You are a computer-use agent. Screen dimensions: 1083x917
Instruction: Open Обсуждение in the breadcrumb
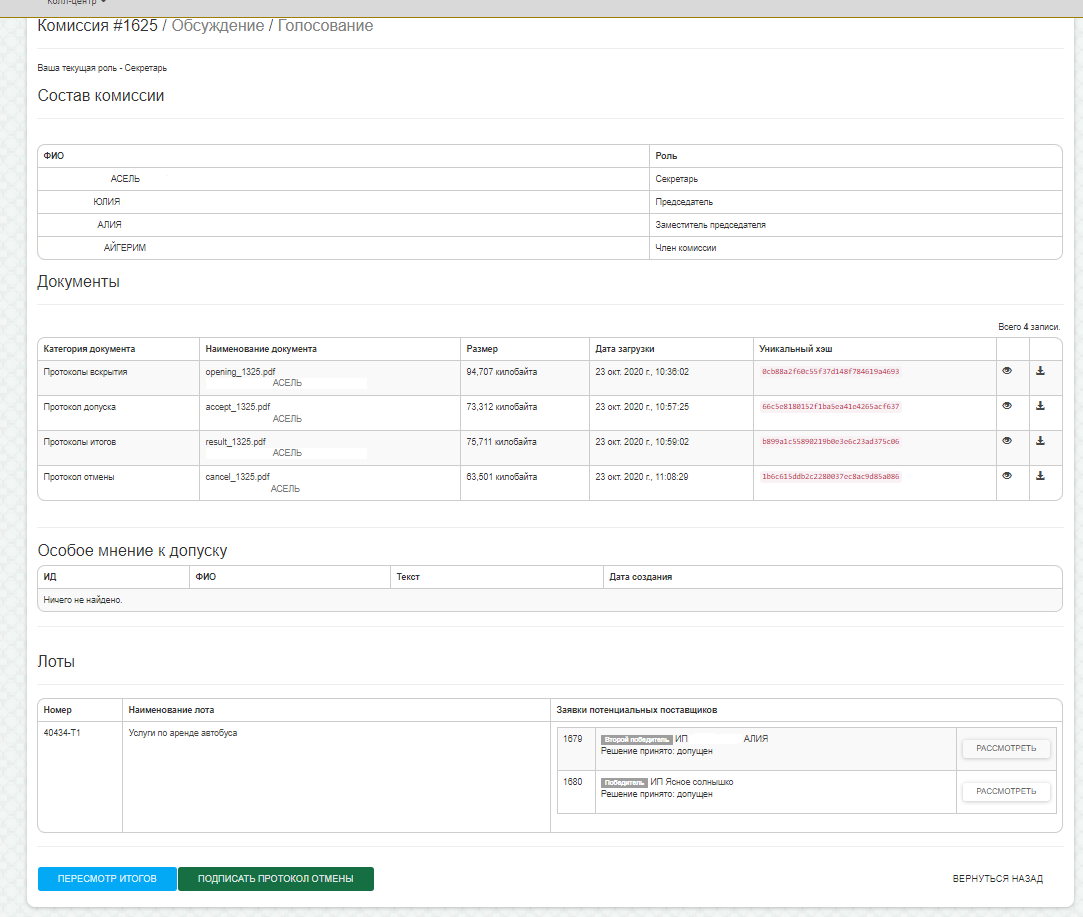coord(218,26)
